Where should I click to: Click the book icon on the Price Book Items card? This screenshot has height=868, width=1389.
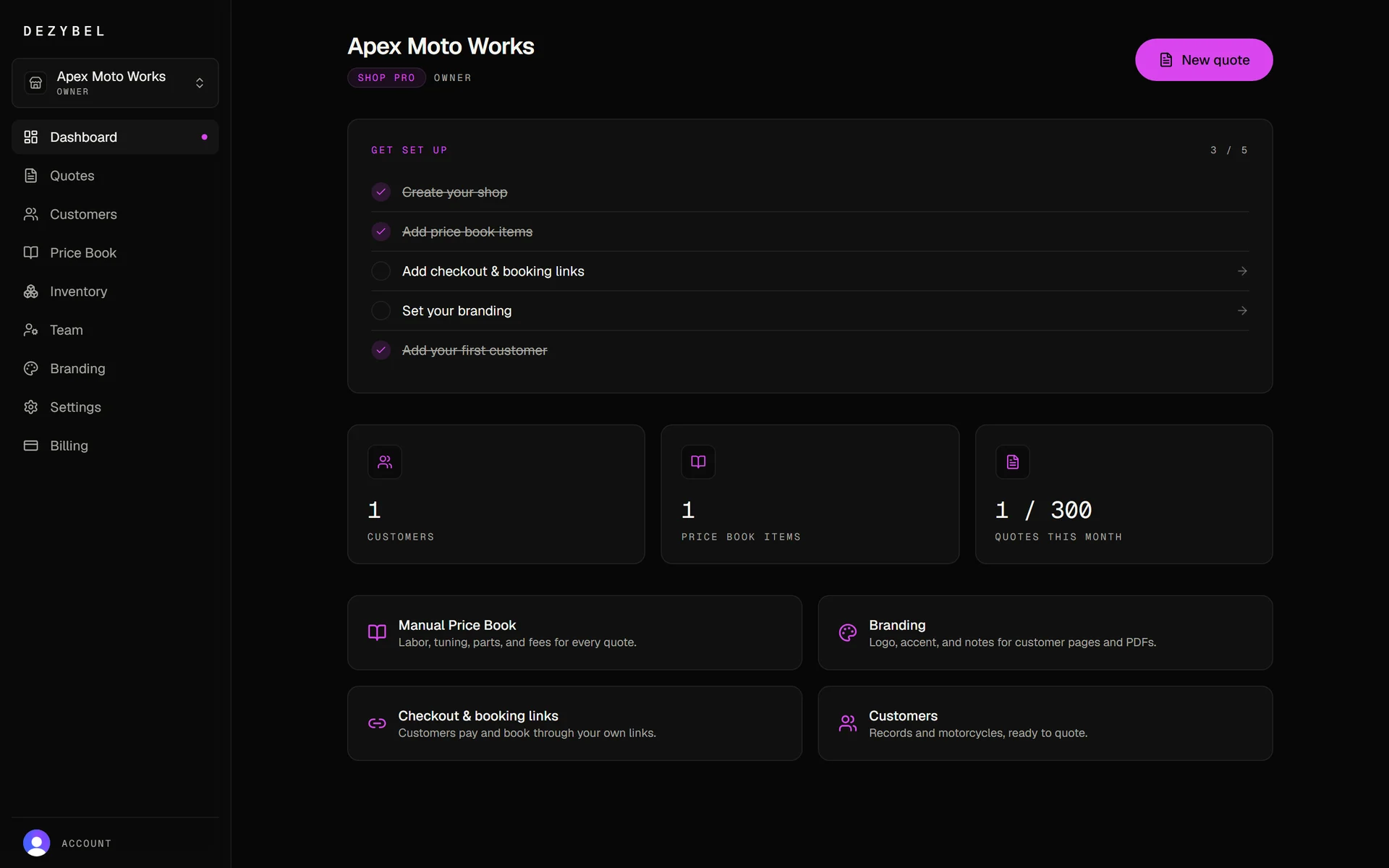pos(698,461)
